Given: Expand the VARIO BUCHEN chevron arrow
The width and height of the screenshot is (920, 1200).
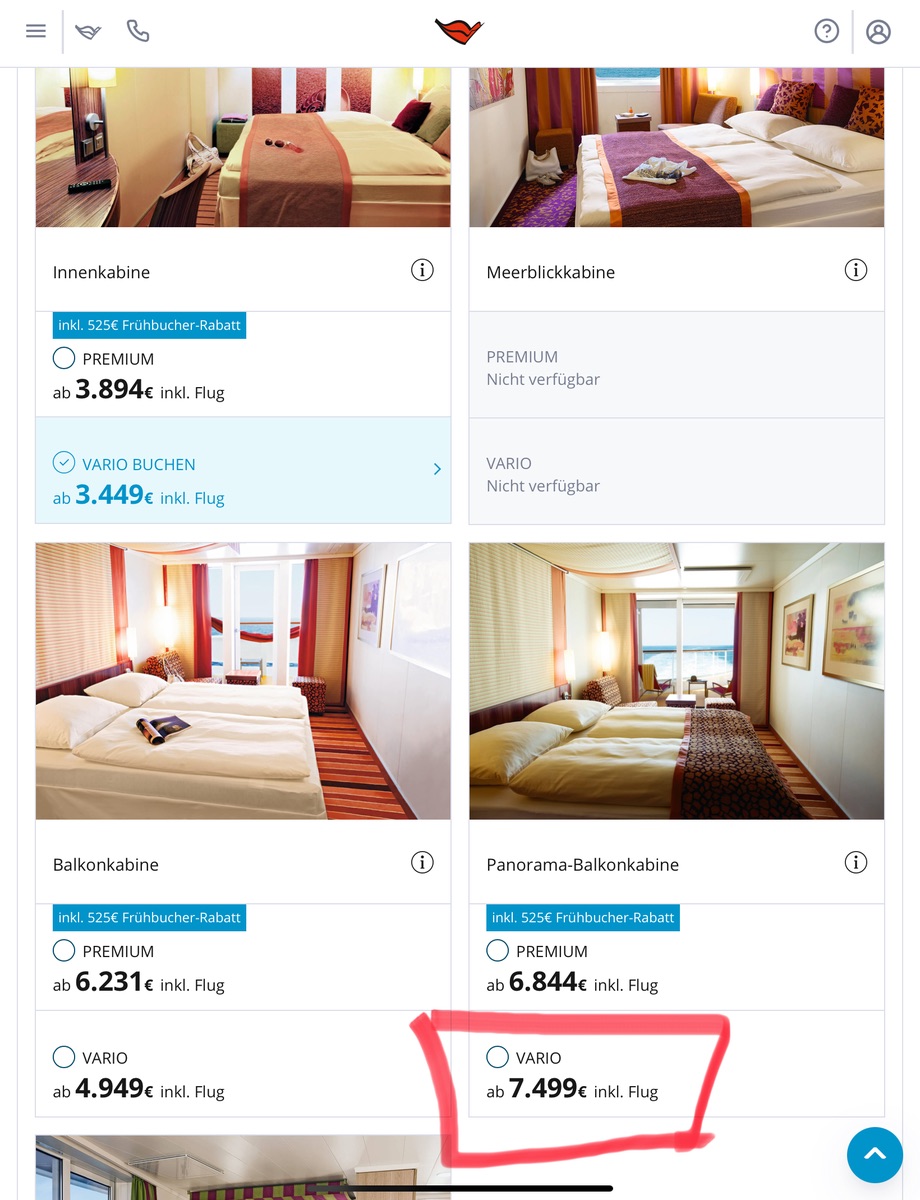Looking at the screenshot, I should coord(437,469).
